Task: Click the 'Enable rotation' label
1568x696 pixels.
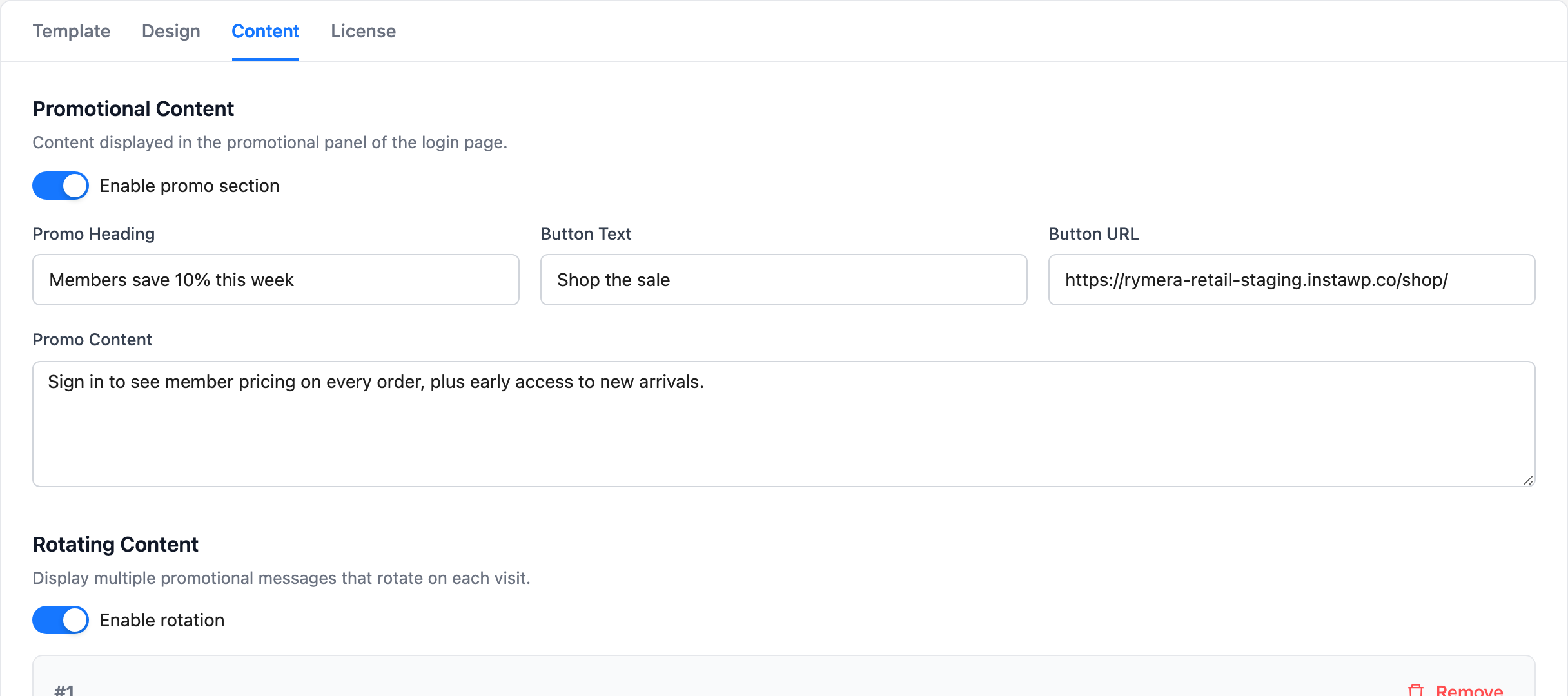Action: coord(162,620)
